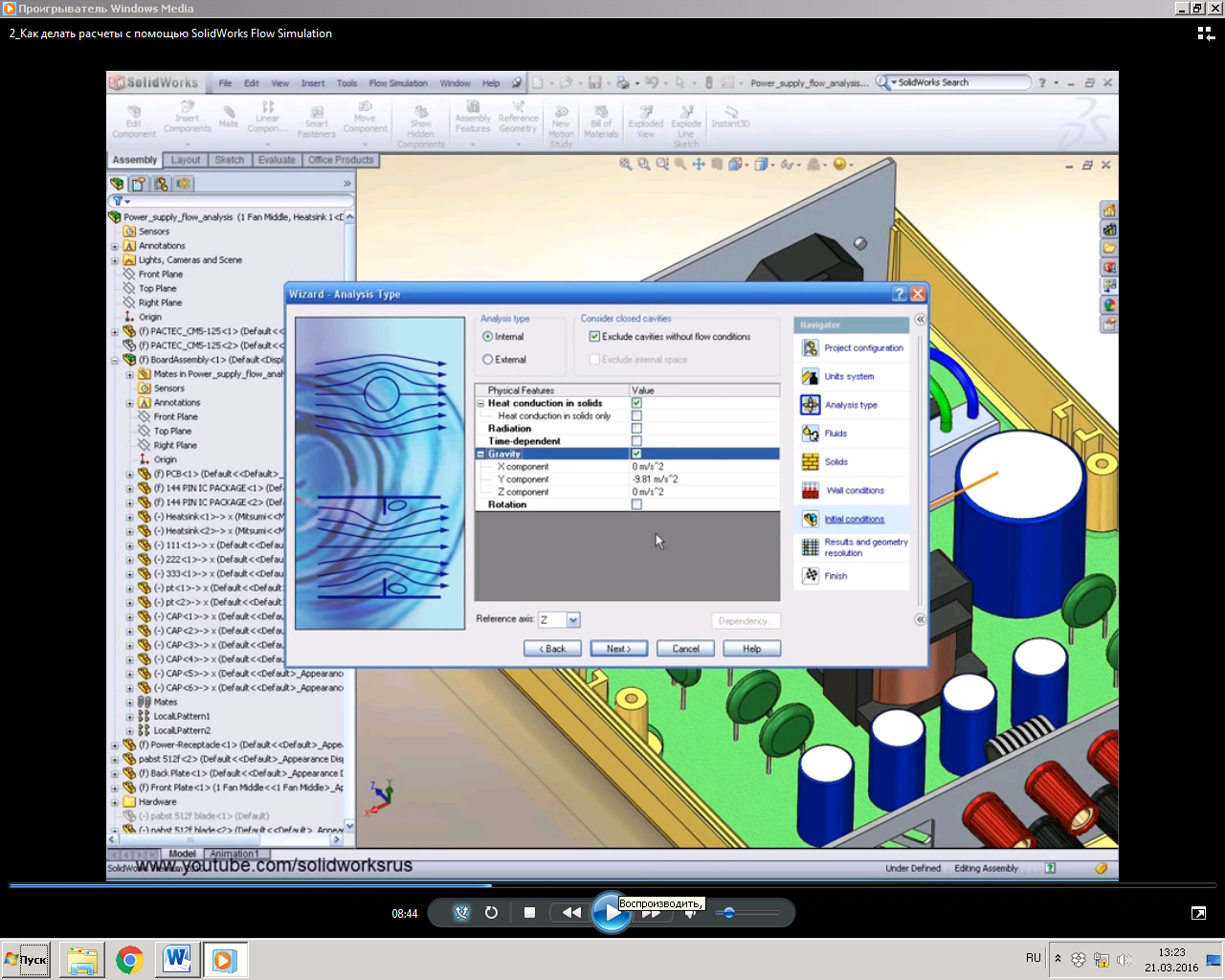Collapse BoardAssembly<1> tree node

[x=115, y=360]
